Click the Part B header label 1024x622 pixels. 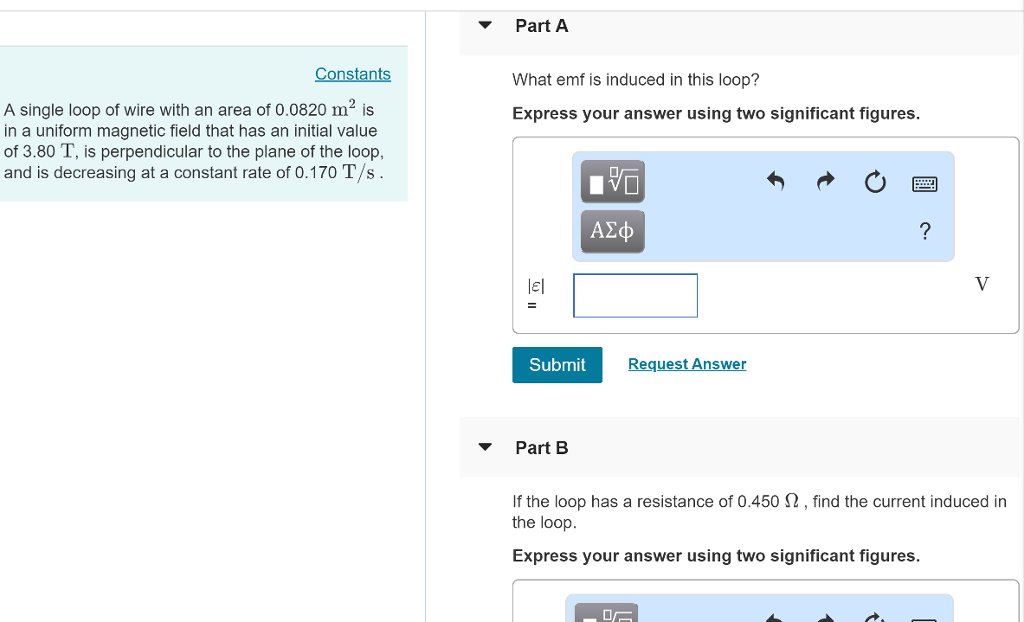tap(542, 447)
